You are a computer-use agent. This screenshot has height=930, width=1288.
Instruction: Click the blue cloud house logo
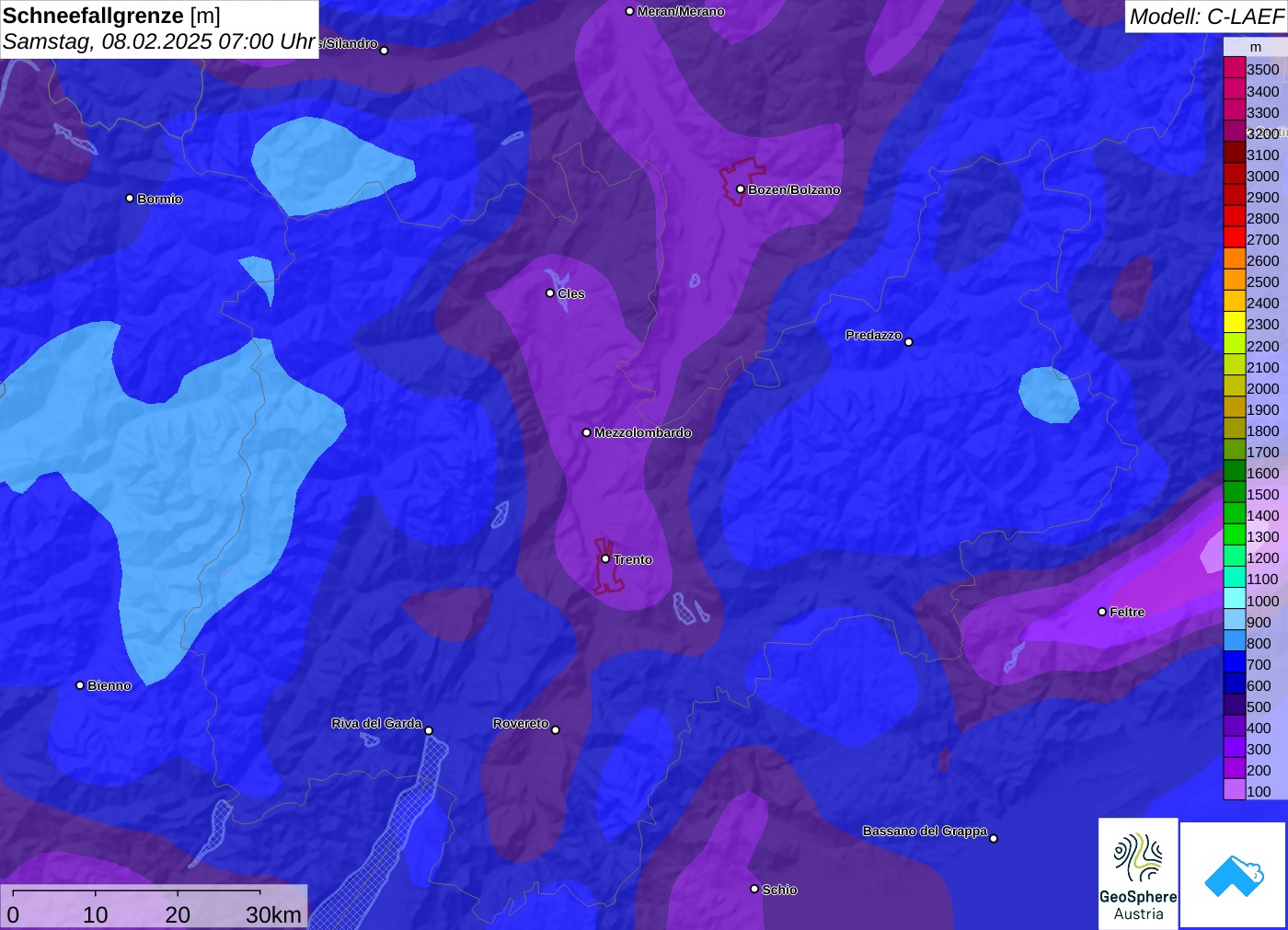coord(1234,875)
